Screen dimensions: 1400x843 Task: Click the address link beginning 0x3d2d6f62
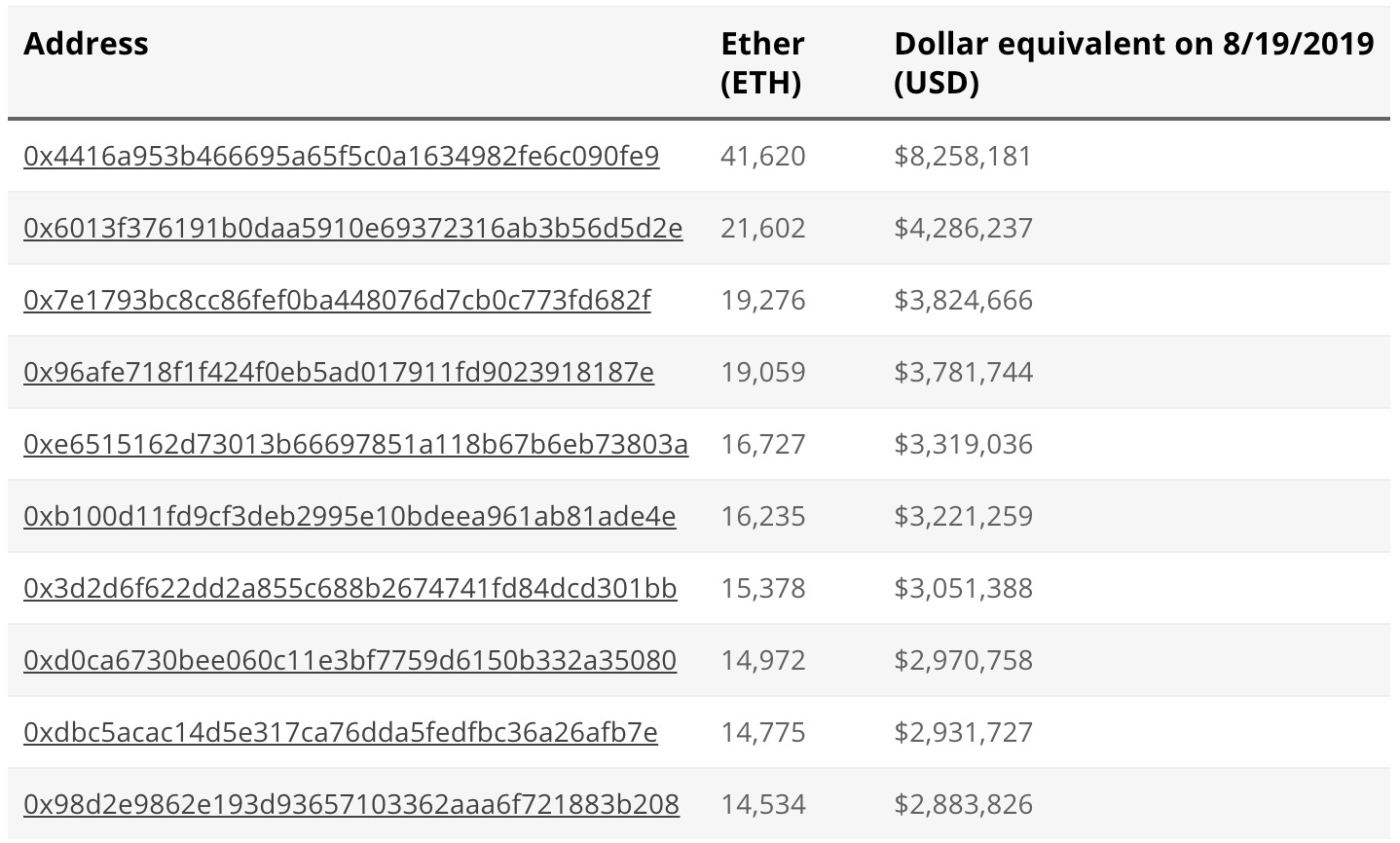point(350,589)
